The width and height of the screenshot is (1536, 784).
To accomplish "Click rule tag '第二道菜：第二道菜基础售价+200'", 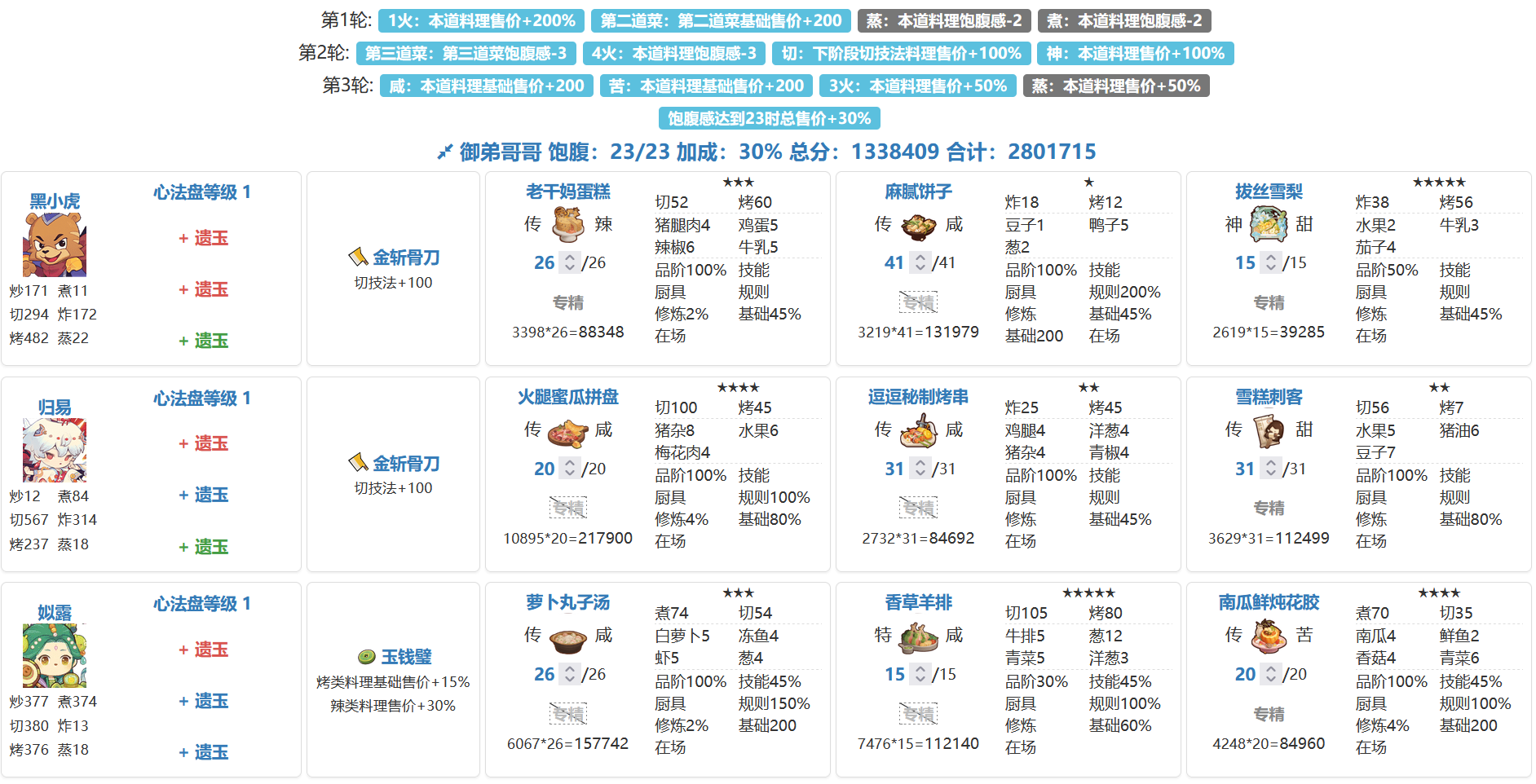I will [722, 20].
